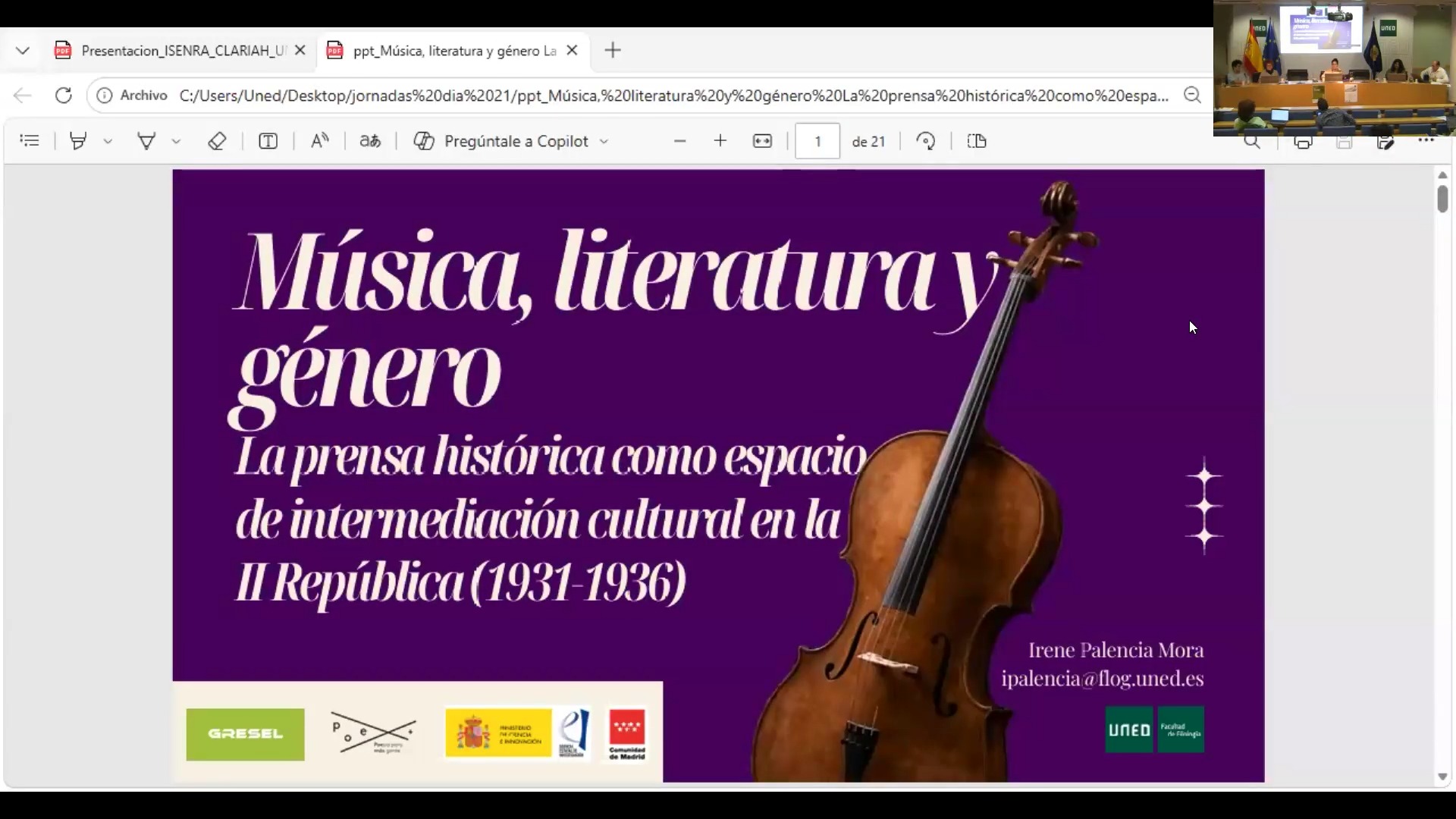
Task: Save the PDF document
Action: click(x=1345, y=143)
